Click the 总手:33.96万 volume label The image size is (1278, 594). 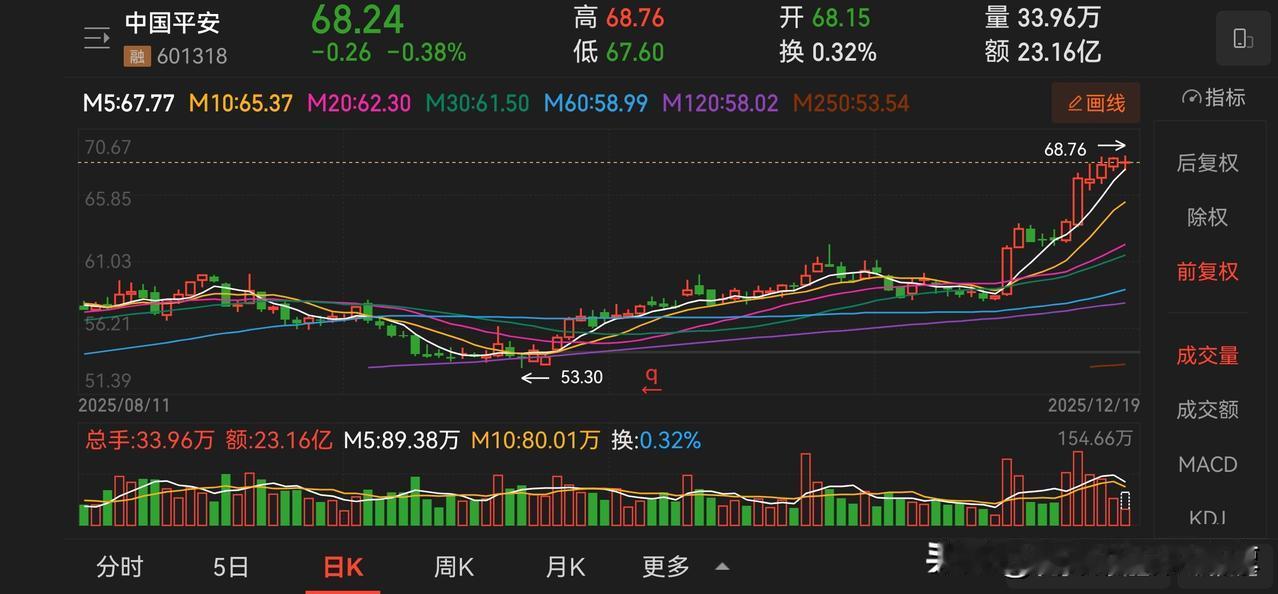[x=149, y=440]
